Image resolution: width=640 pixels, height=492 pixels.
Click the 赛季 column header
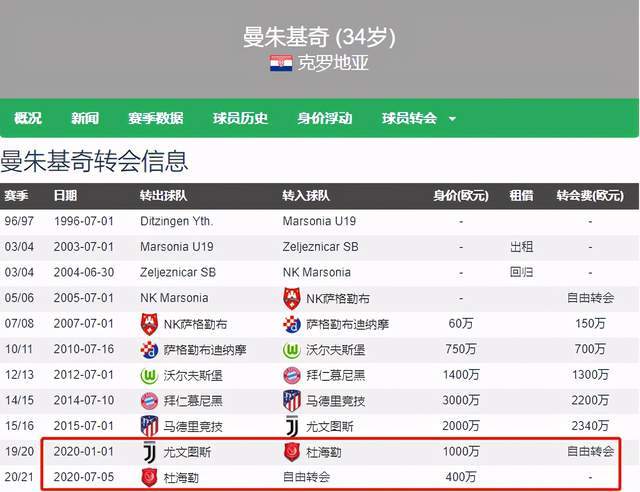click(16, 196)
